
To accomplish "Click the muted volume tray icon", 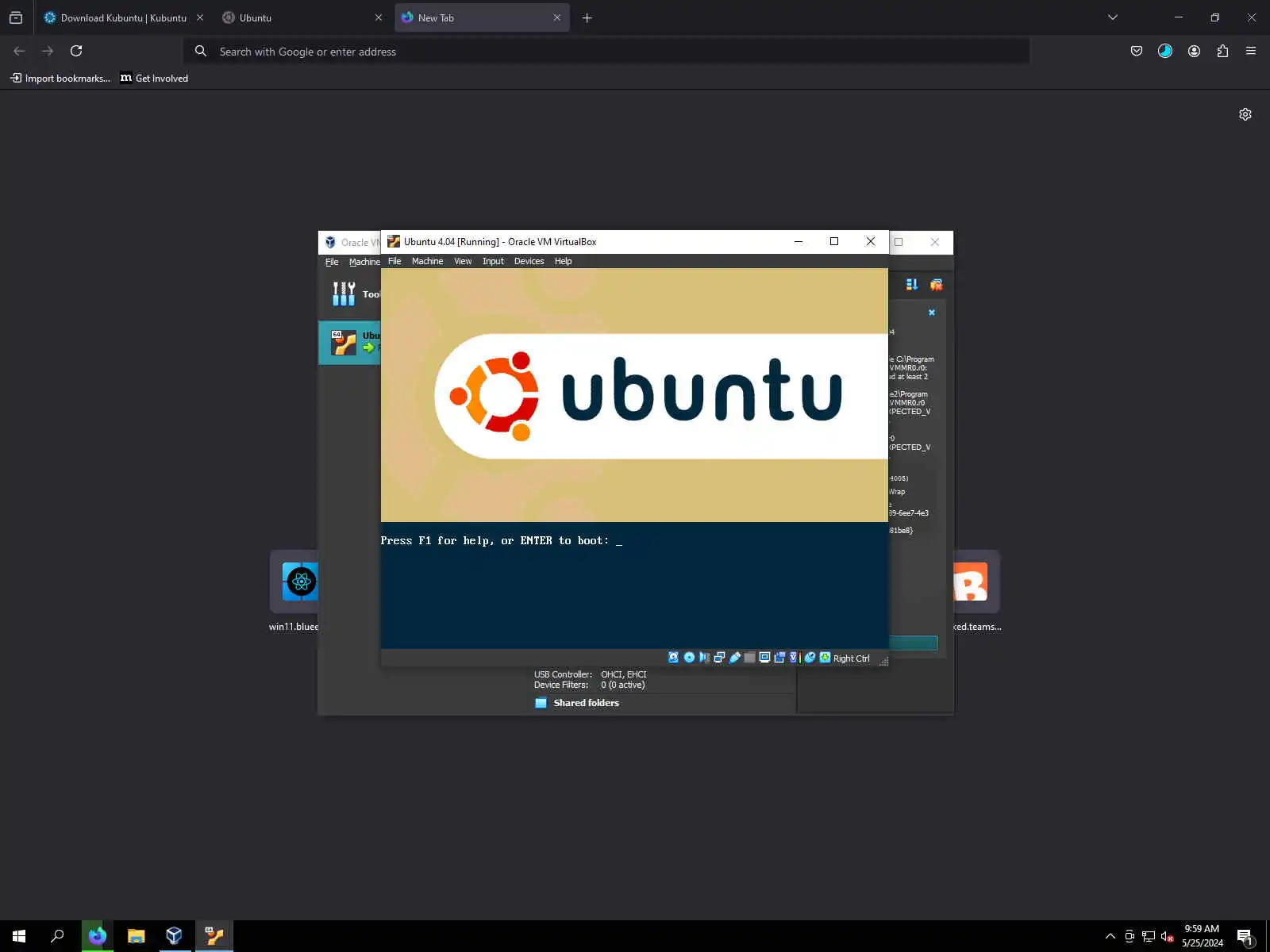I will 1167,936.
